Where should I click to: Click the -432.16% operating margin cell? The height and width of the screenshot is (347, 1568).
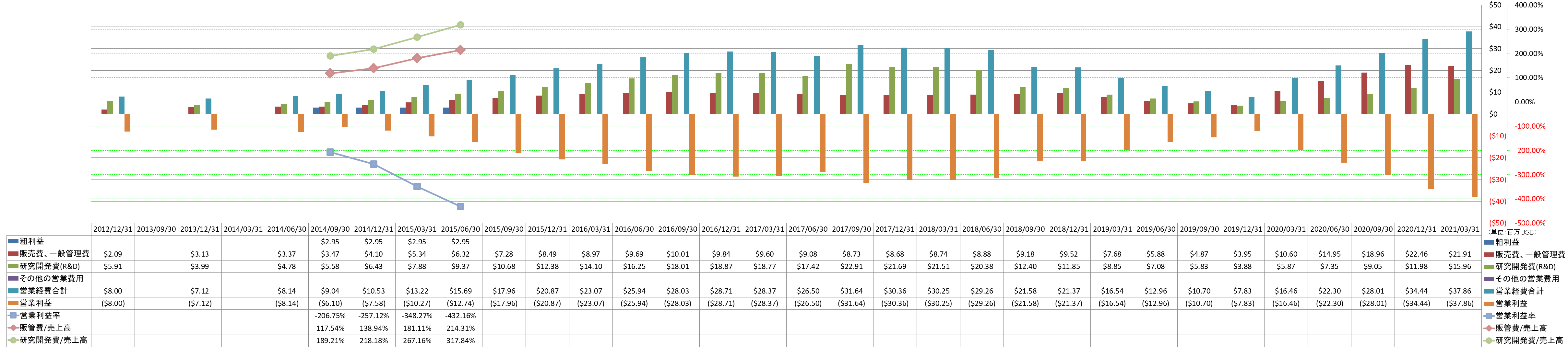point(460,315)
